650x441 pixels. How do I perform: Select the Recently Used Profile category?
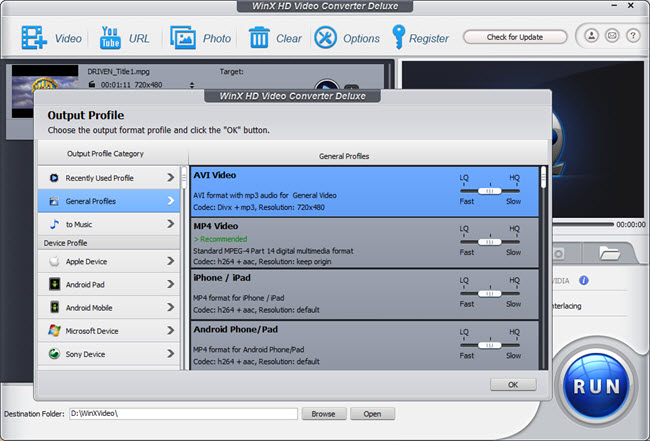pos(109,178)
